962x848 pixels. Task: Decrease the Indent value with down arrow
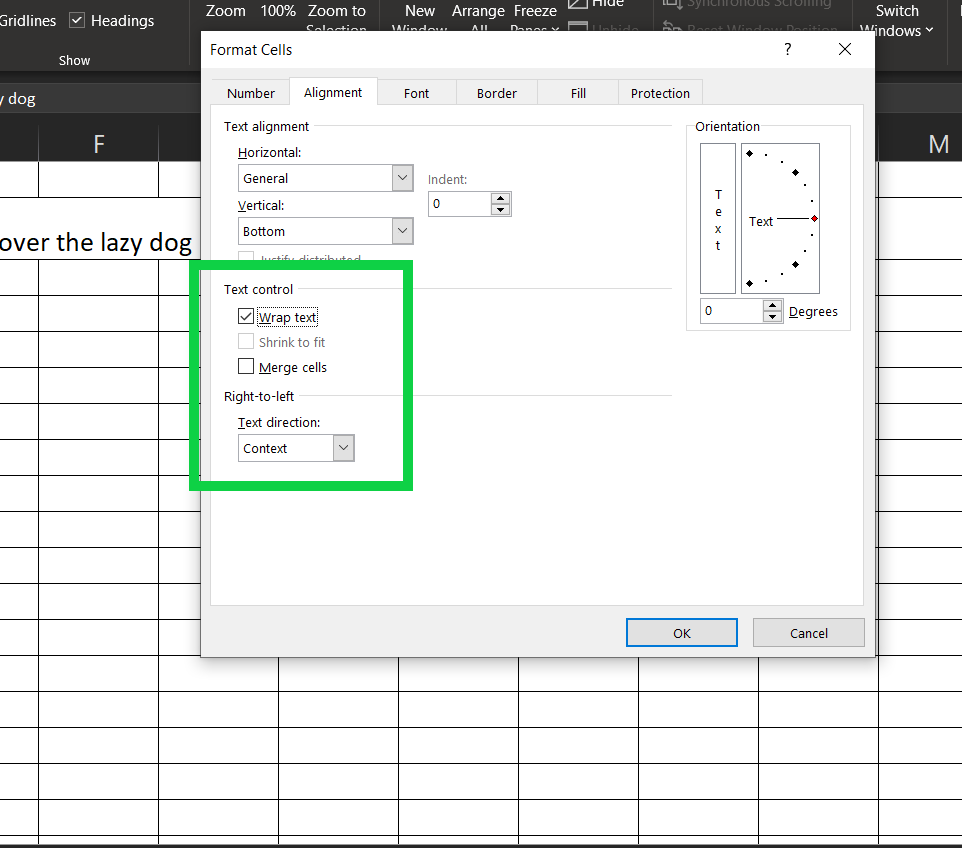click(x=501, y=210)
